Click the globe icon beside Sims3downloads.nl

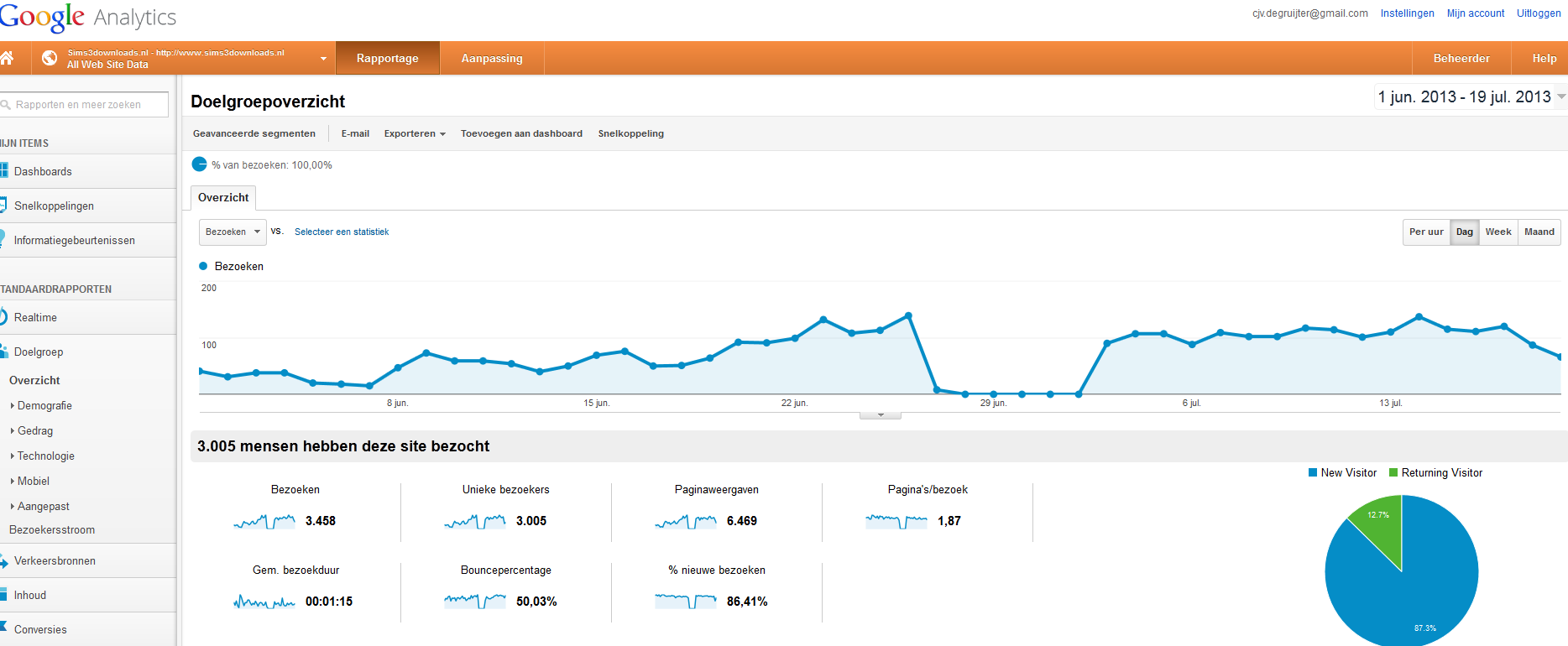tap(50, 58)
